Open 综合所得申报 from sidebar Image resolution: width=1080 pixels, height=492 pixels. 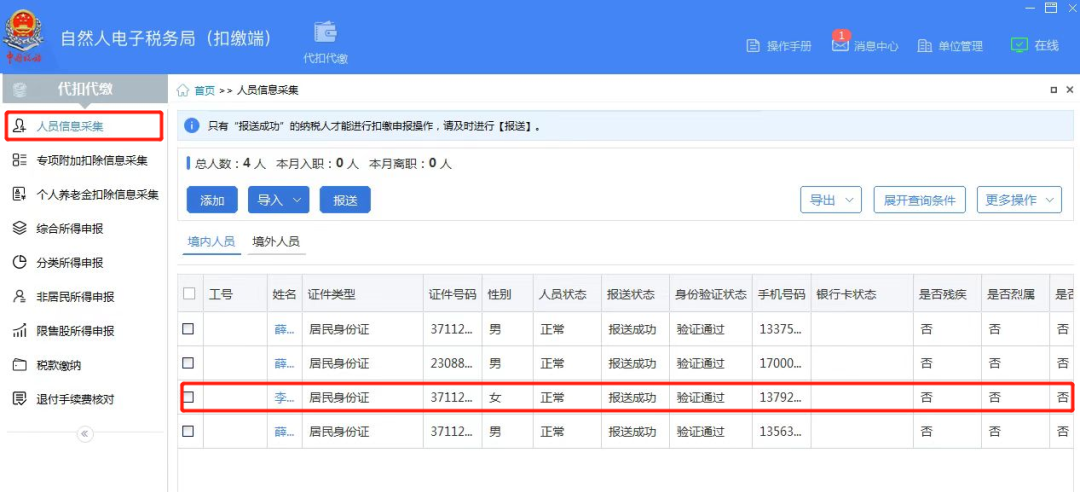(x=70, y=229)
